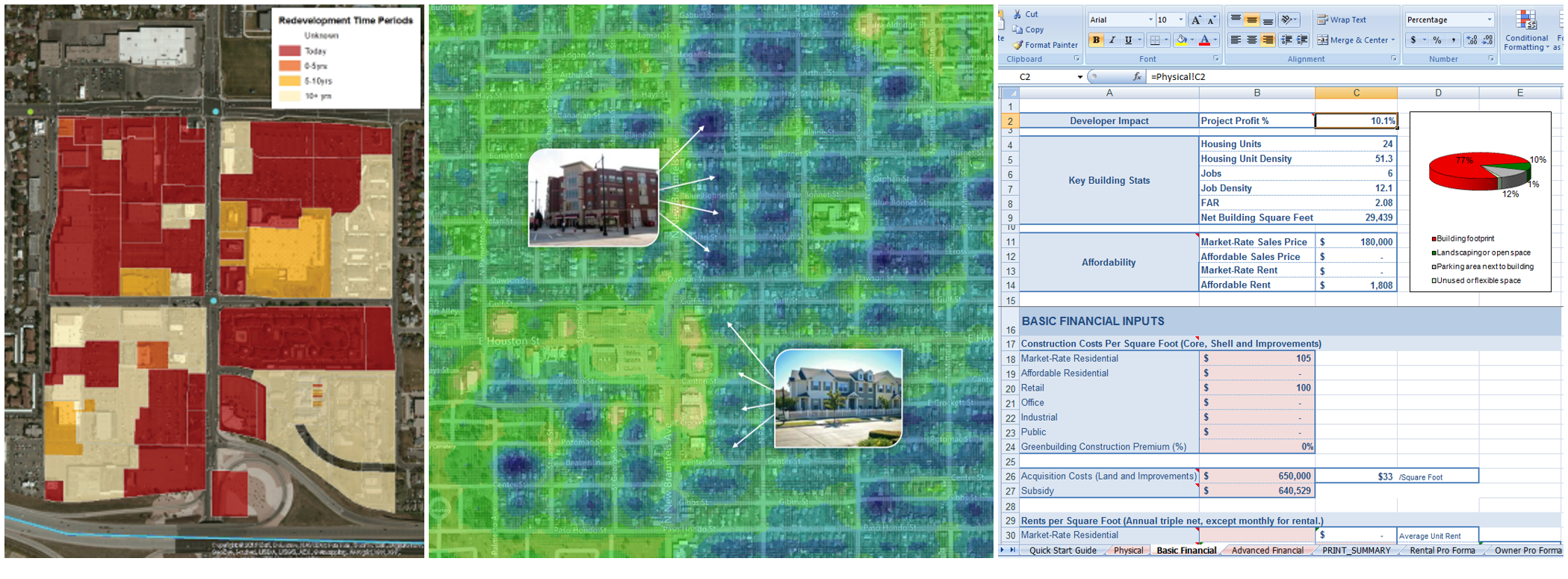Switch to Advanced Financial sheet tab

click(1267, 551)
